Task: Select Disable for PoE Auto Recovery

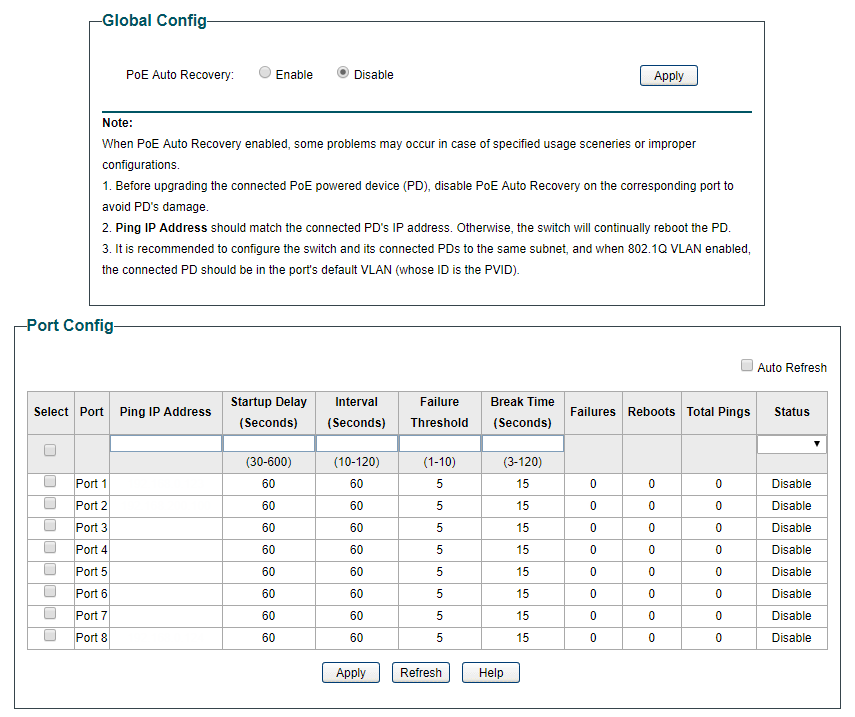Action: (x=343, y=73)
